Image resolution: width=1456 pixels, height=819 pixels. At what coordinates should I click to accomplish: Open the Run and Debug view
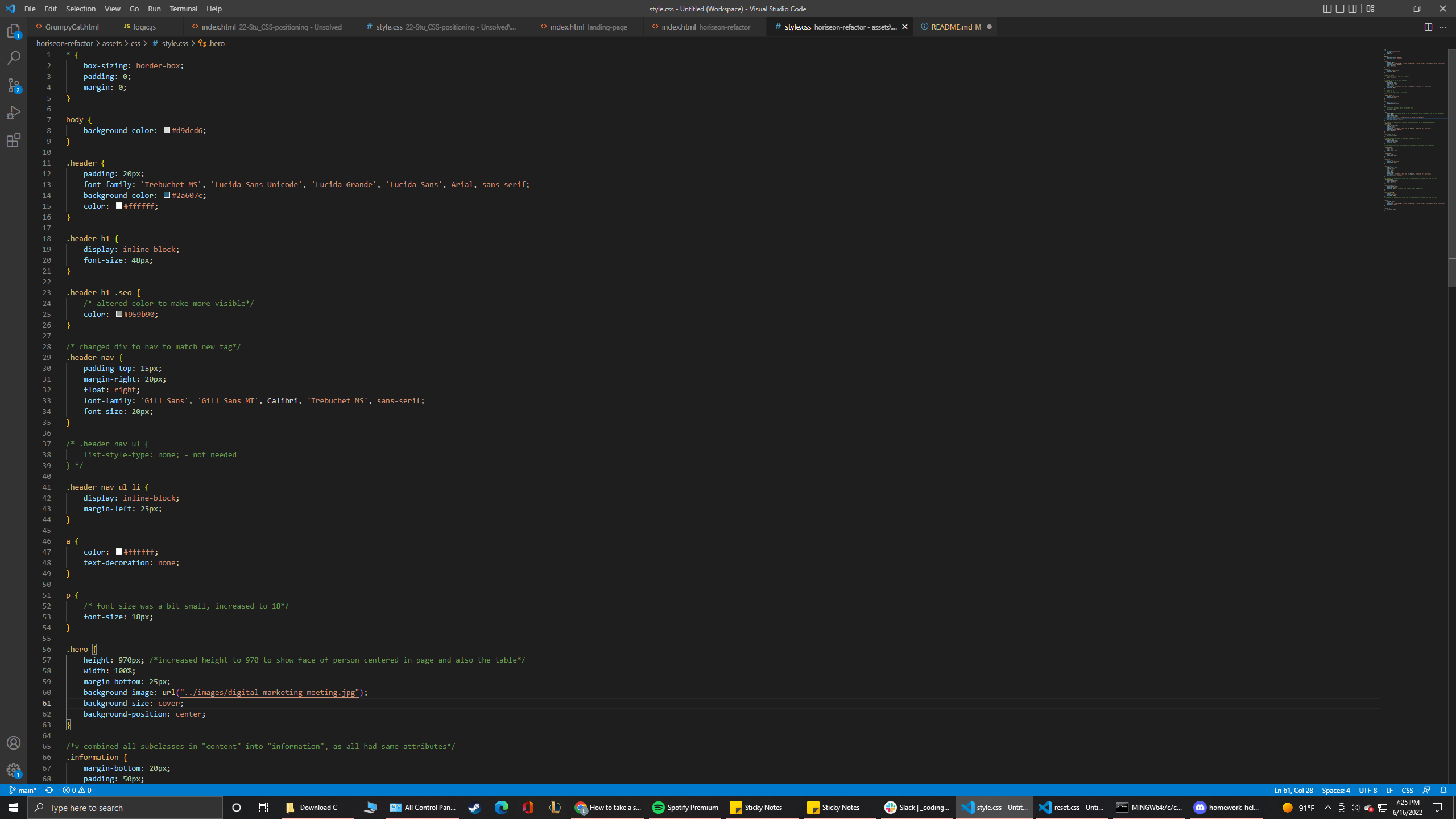click(x=14, y=113)
